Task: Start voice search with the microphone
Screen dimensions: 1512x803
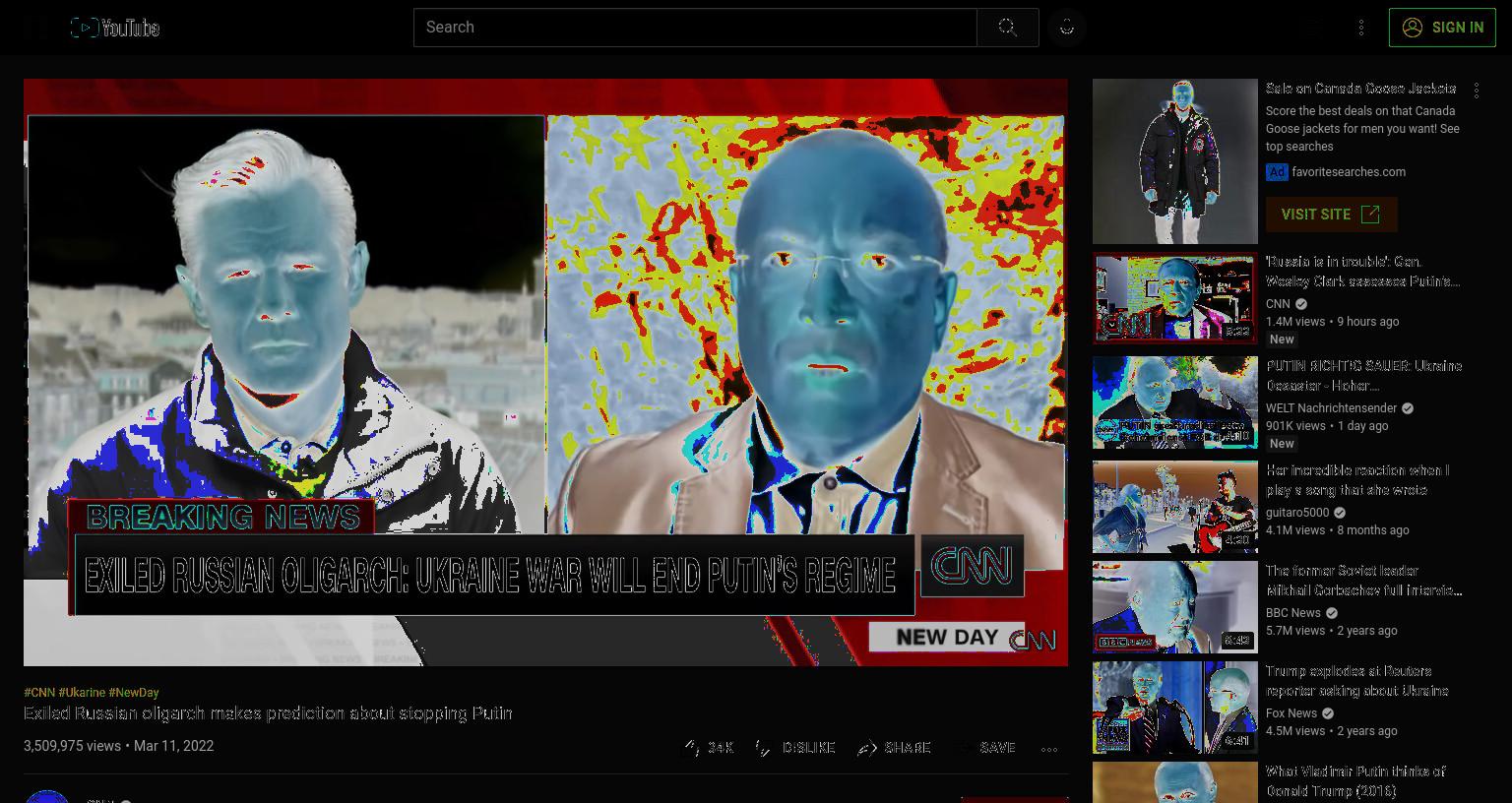Action: click(1067, 28)
